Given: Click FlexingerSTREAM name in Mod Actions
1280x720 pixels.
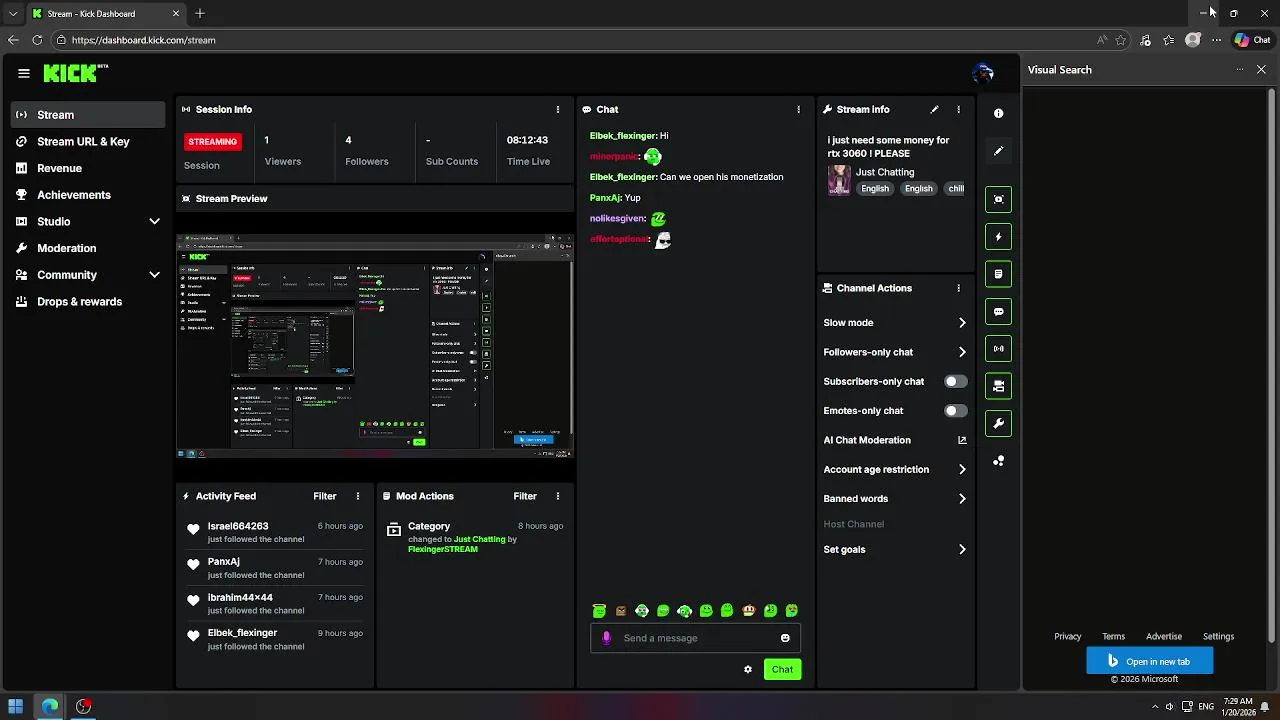Looking at the screenshot, I should click(443, 549).
